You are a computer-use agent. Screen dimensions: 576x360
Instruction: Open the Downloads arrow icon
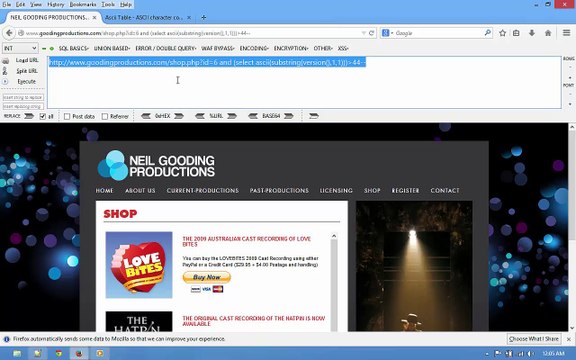pos(532,33)
